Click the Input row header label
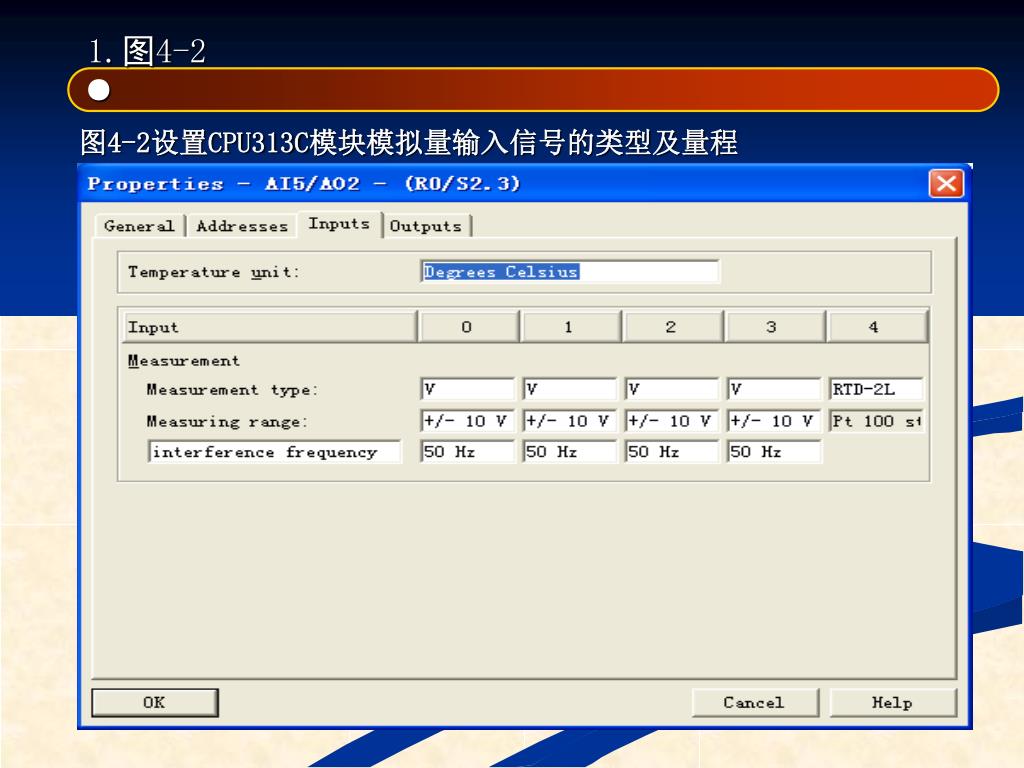1024x768 pixels. pos(270,327)
